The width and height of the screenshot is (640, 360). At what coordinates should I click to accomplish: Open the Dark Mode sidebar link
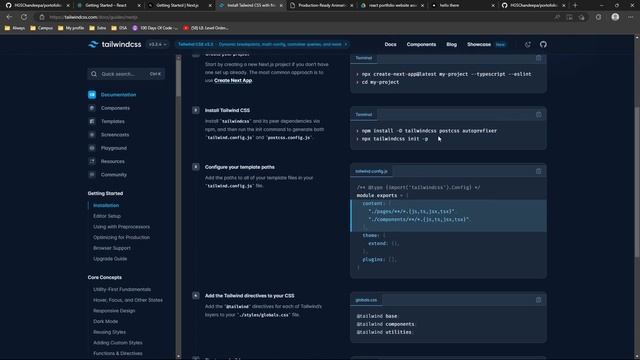coord(105,321)
